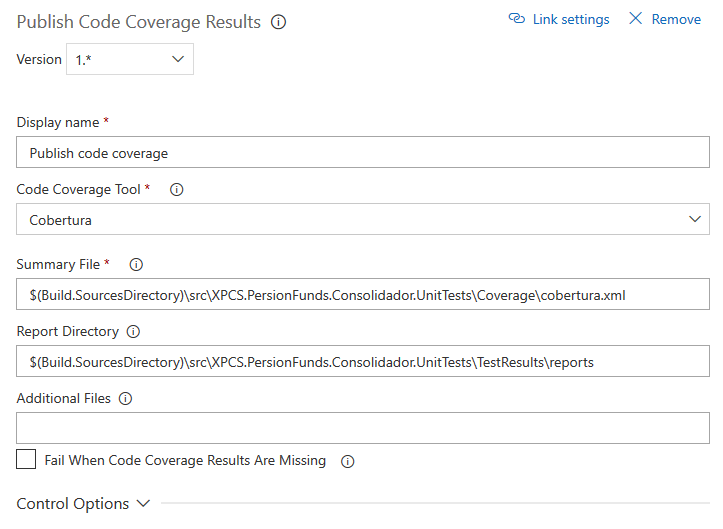Show info for Report Directory
The height and width of the screenshot is (529, 723).
(133, 332)
